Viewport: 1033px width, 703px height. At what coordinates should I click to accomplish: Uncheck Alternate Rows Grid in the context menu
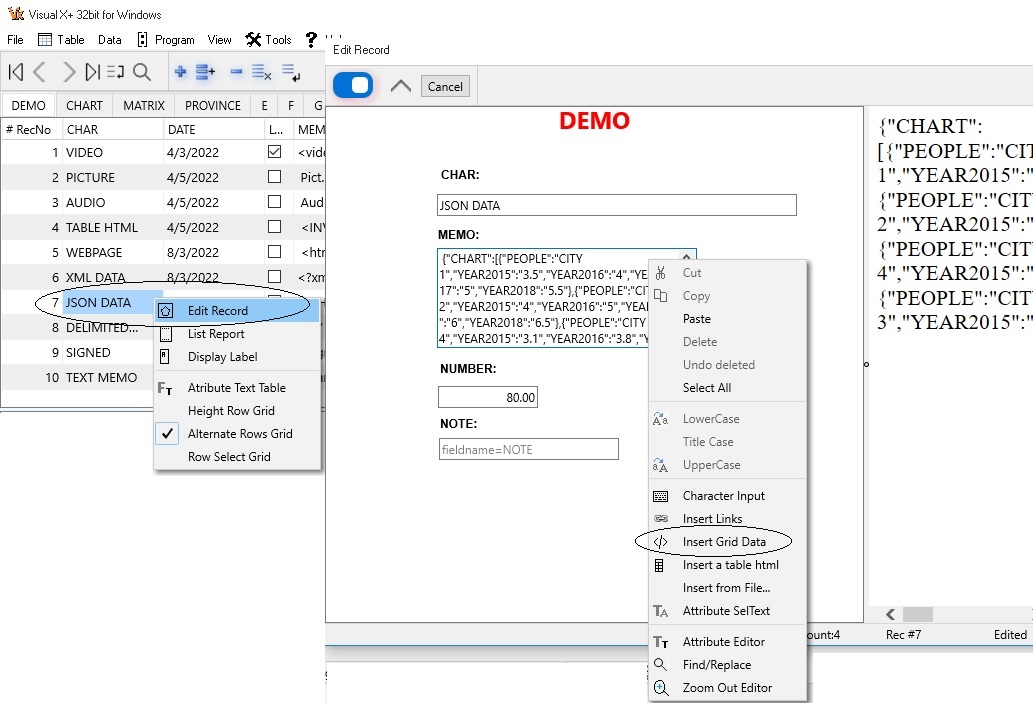tap(166, 433)
